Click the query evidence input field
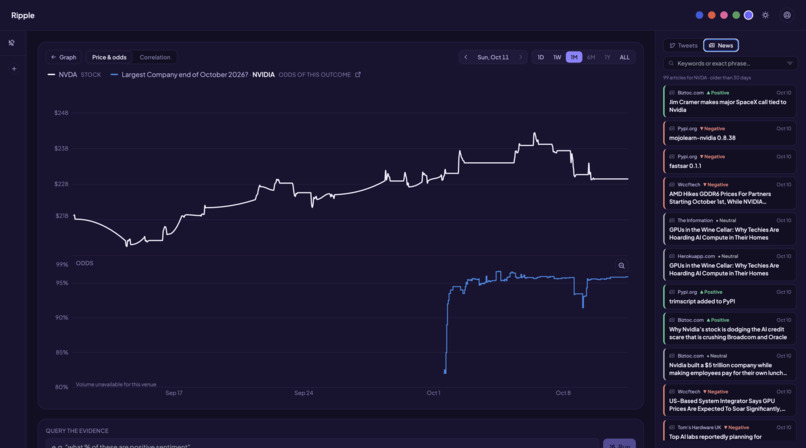This screenshot has width=806, height=448. [322, 444]
